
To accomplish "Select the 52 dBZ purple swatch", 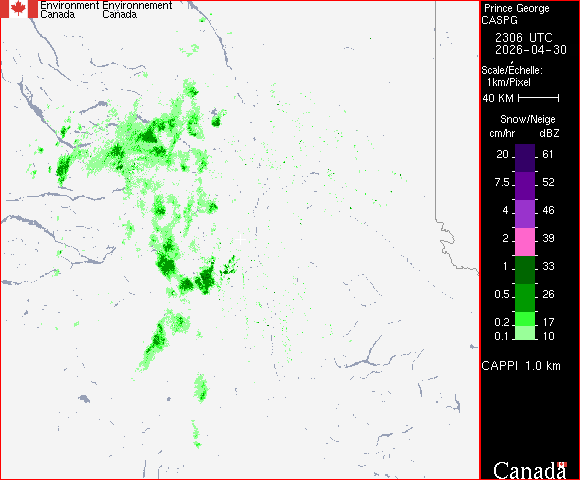I will (x=525, y=186).
